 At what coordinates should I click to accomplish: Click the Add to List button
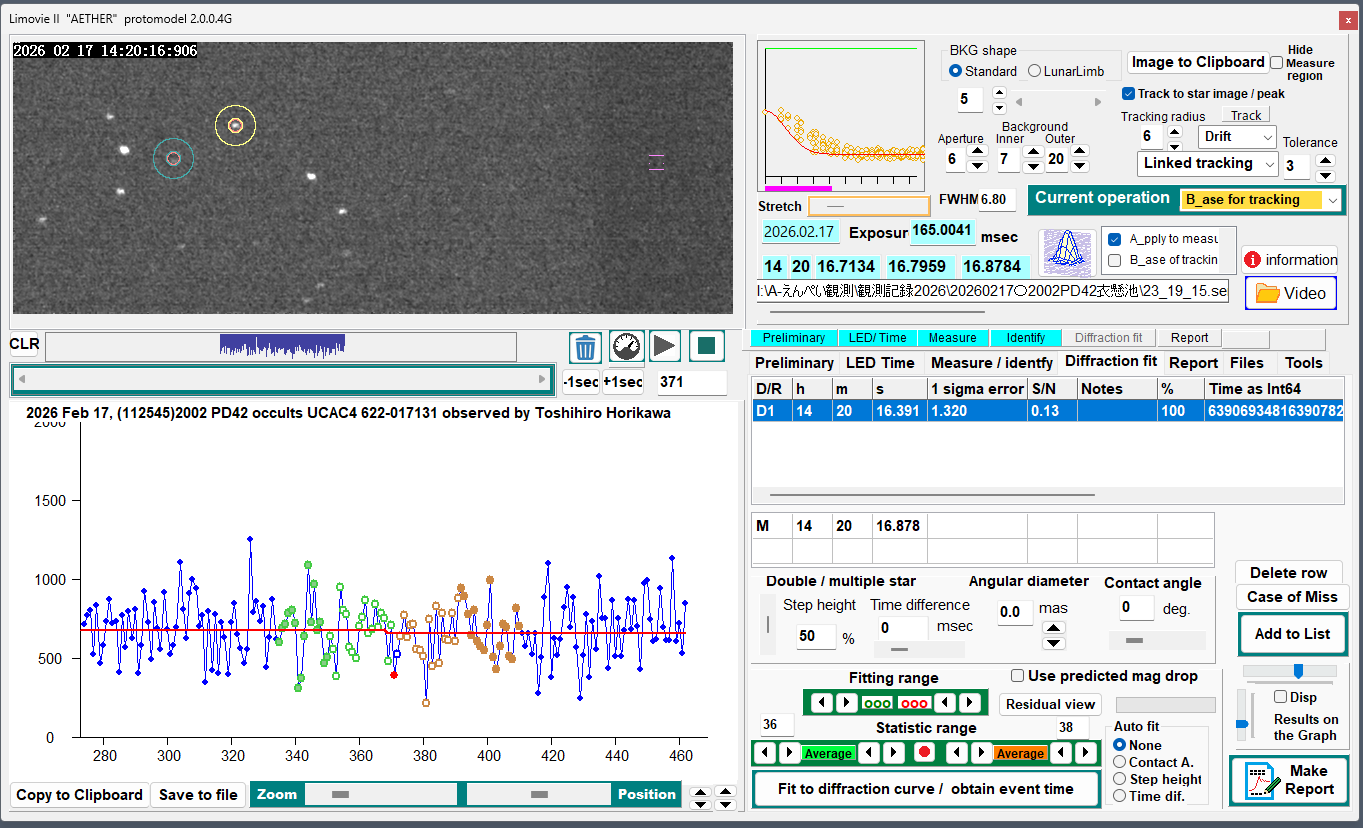click(x=1292, y=634)
